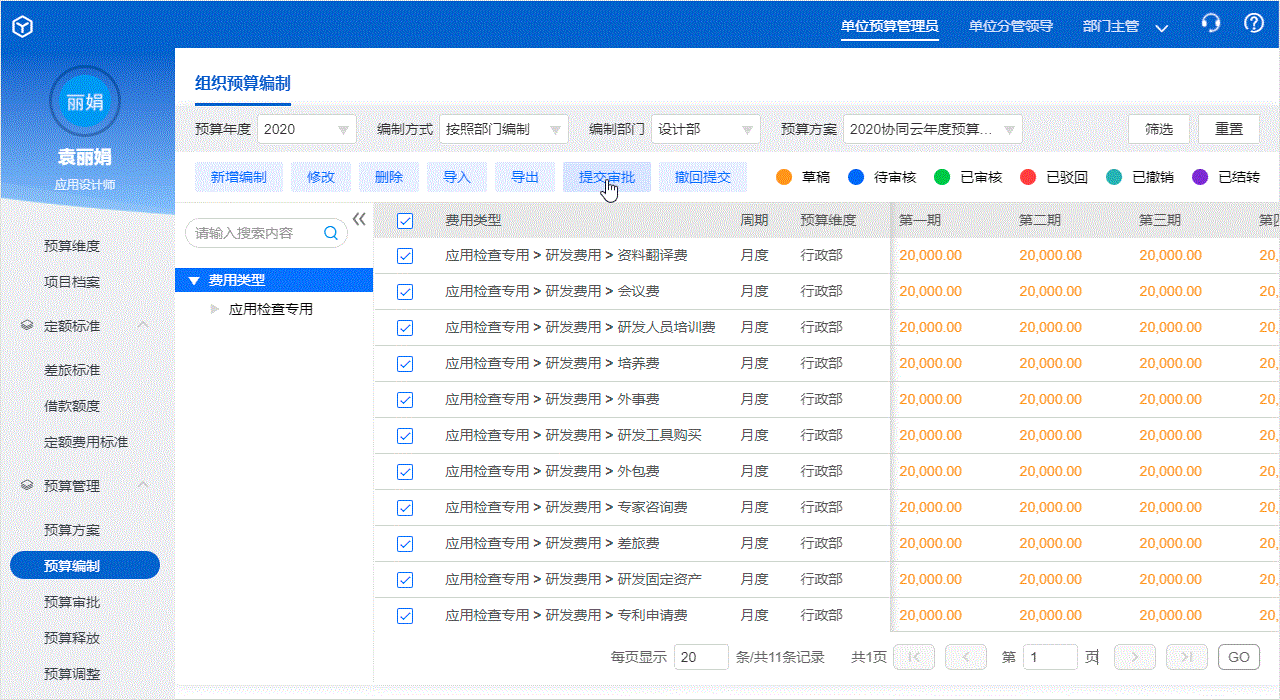The height and width of the screenshot is (700, 1280).
Task: Open the 预算年度 2020 dropdown
Action: click(307, 129)
